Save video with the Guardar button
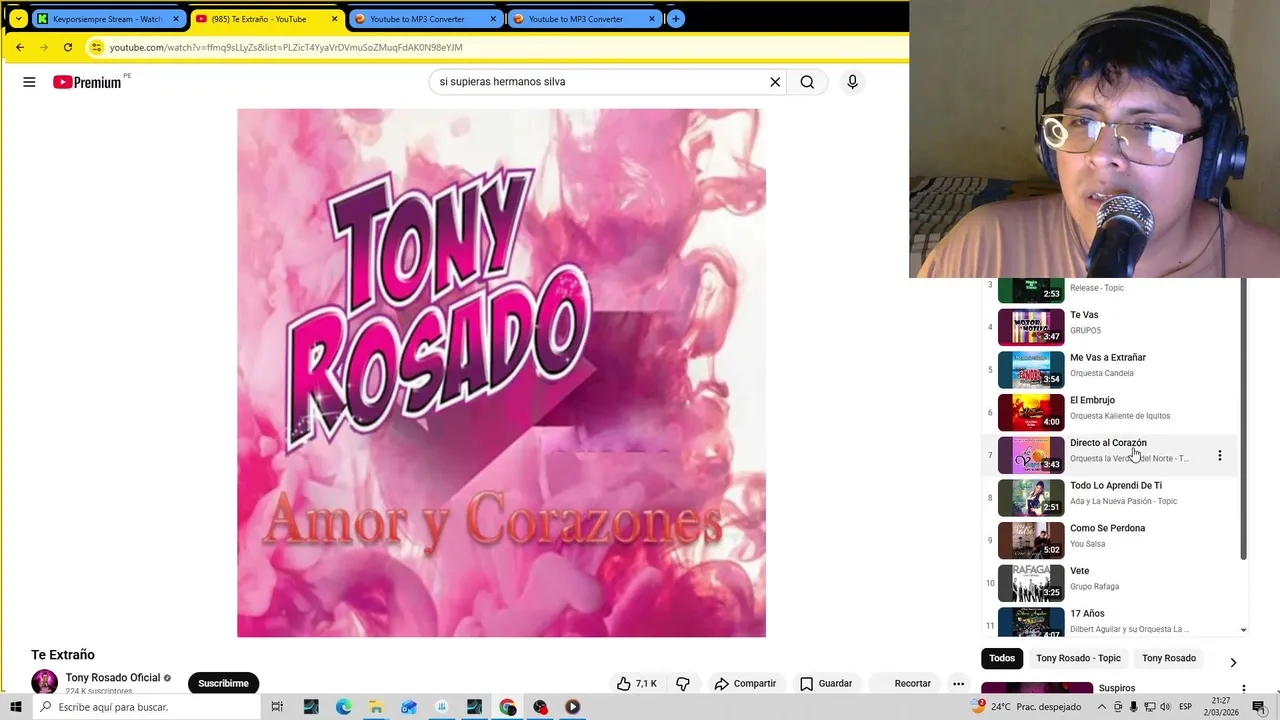Screen dimensions: 1280x720 coord(826,683)
